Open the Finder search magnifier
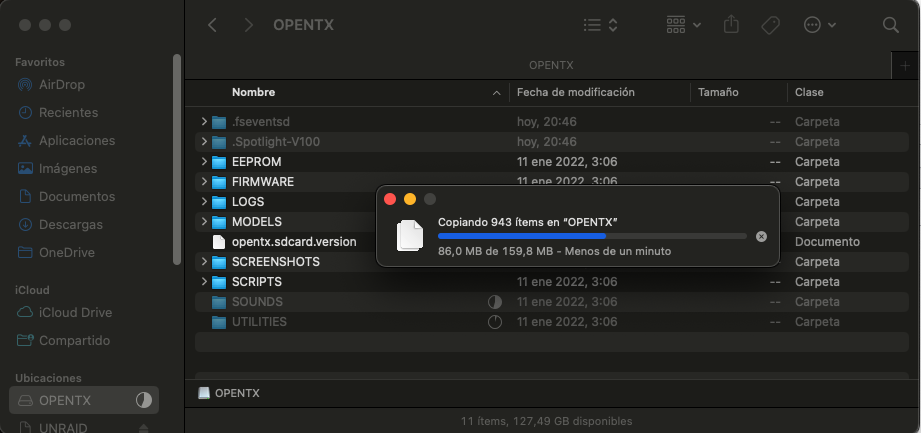Viewport: 921px width, 433px height. pyautogui.click(x=890, y=25)
